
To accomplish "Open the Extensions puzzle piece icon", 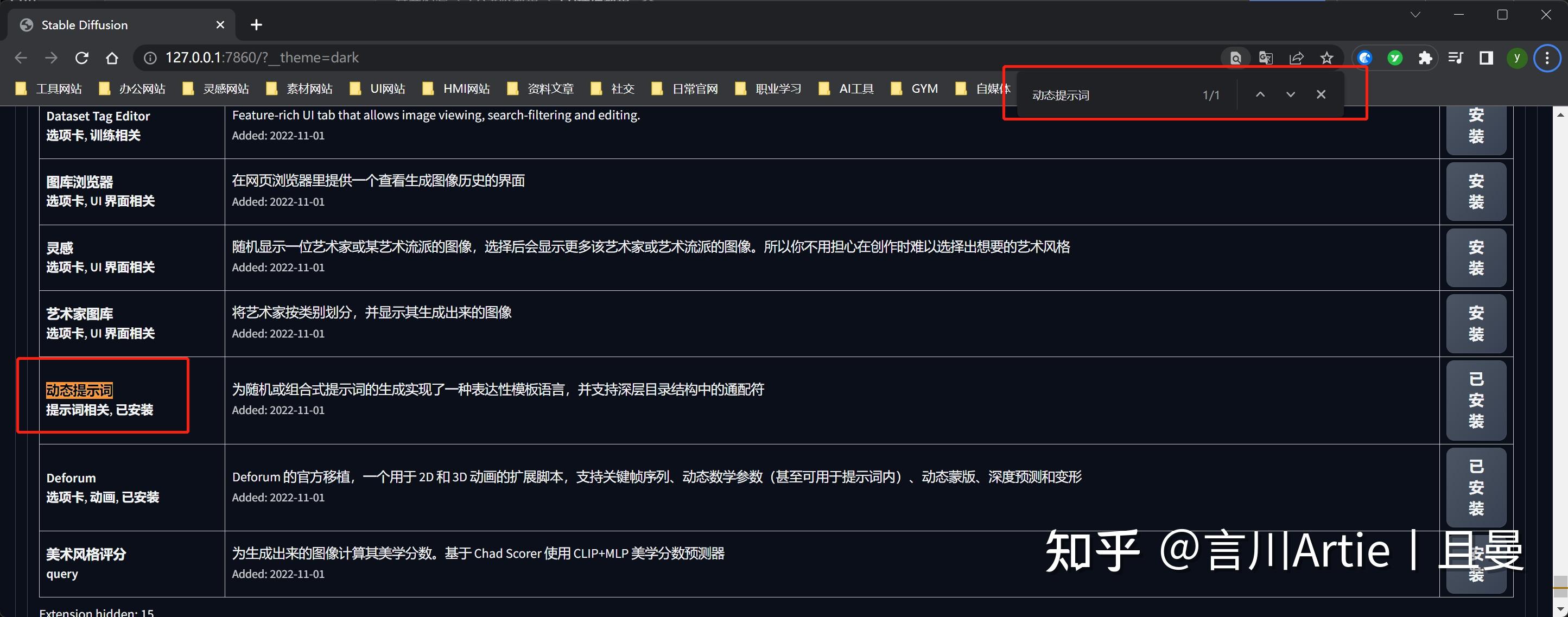I will click(1425, 58).
